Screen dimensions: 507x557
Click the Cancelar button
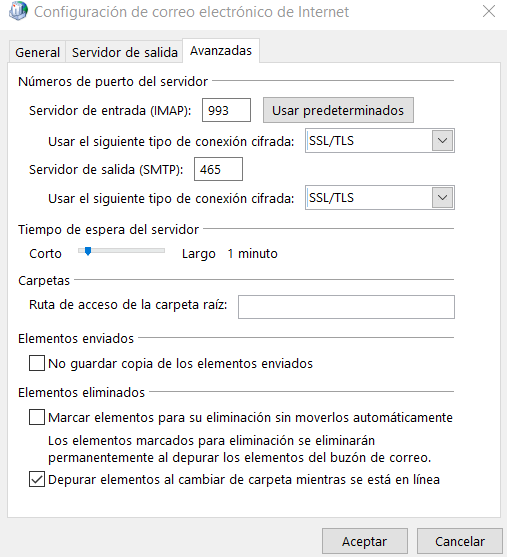point(460,541)
